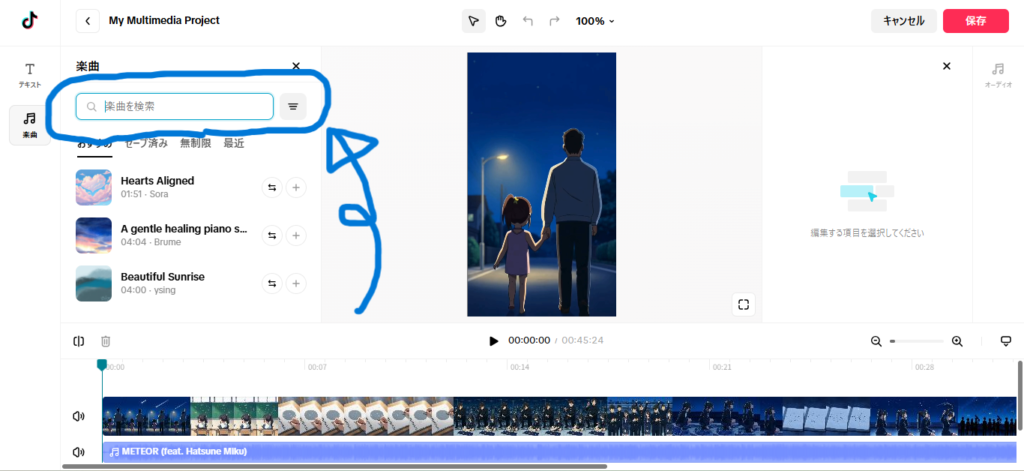This screenshot has height=471, width=1024.
Task: Mute the METEOR audio track
Action: 79,452
